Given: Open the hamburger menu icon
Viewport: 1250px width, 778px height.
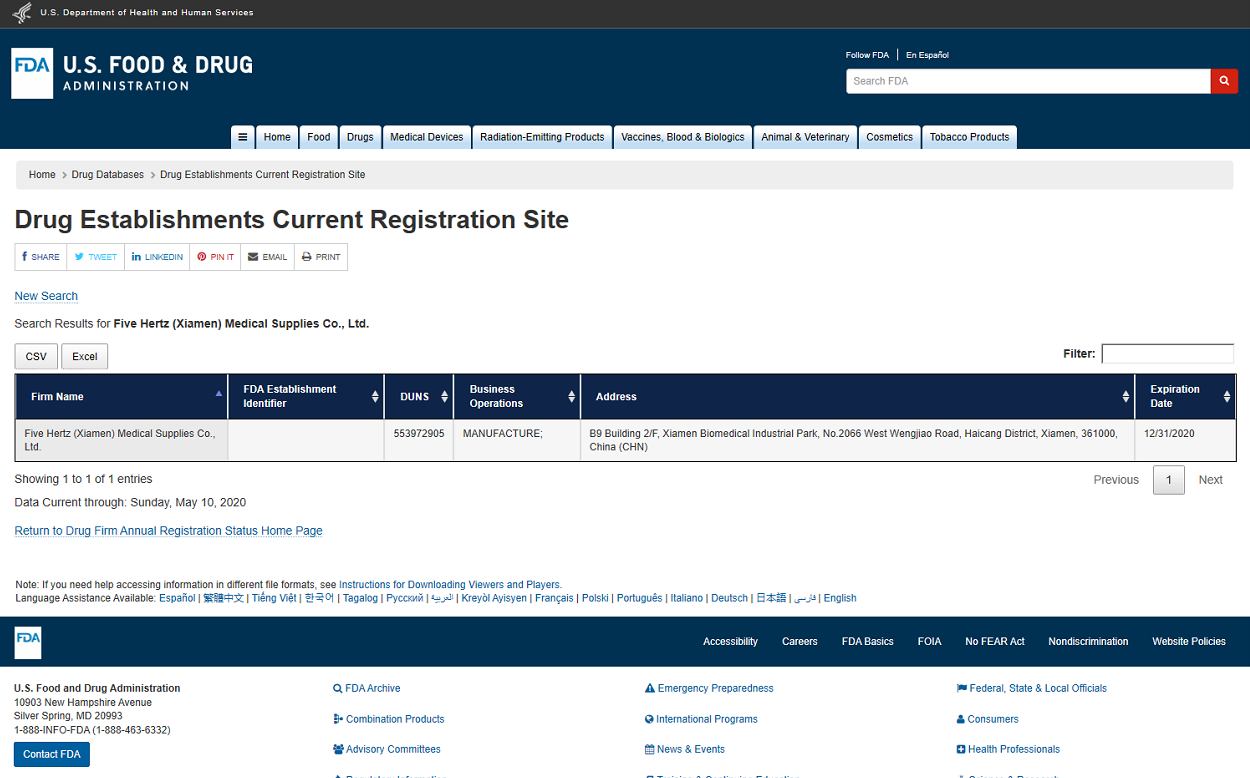Looking at the screenshot, I should pos(242,137).
